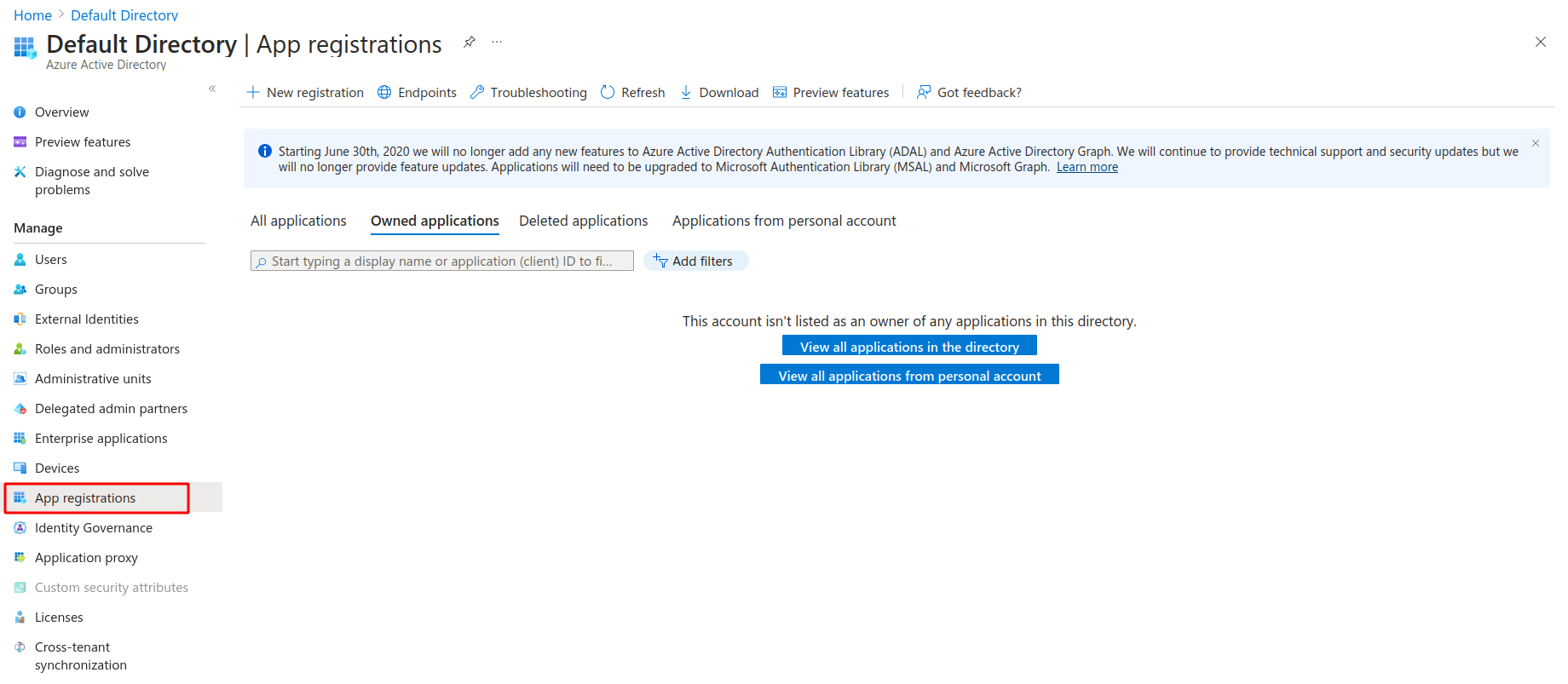Screen dimensions: 1568x684
Task: Switch to the All applications tab
Action: pos(298,221)
